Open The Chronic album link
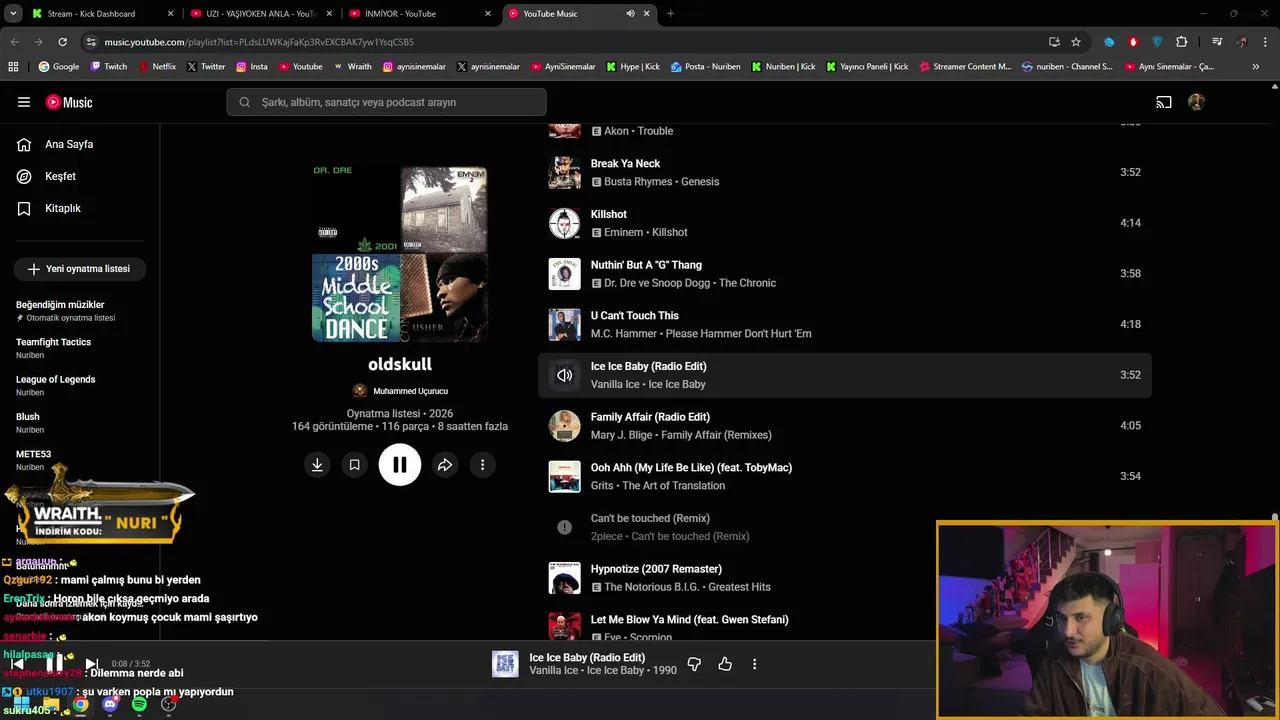The width and height of the screenshot is (1280, 720). coord(747,283)
